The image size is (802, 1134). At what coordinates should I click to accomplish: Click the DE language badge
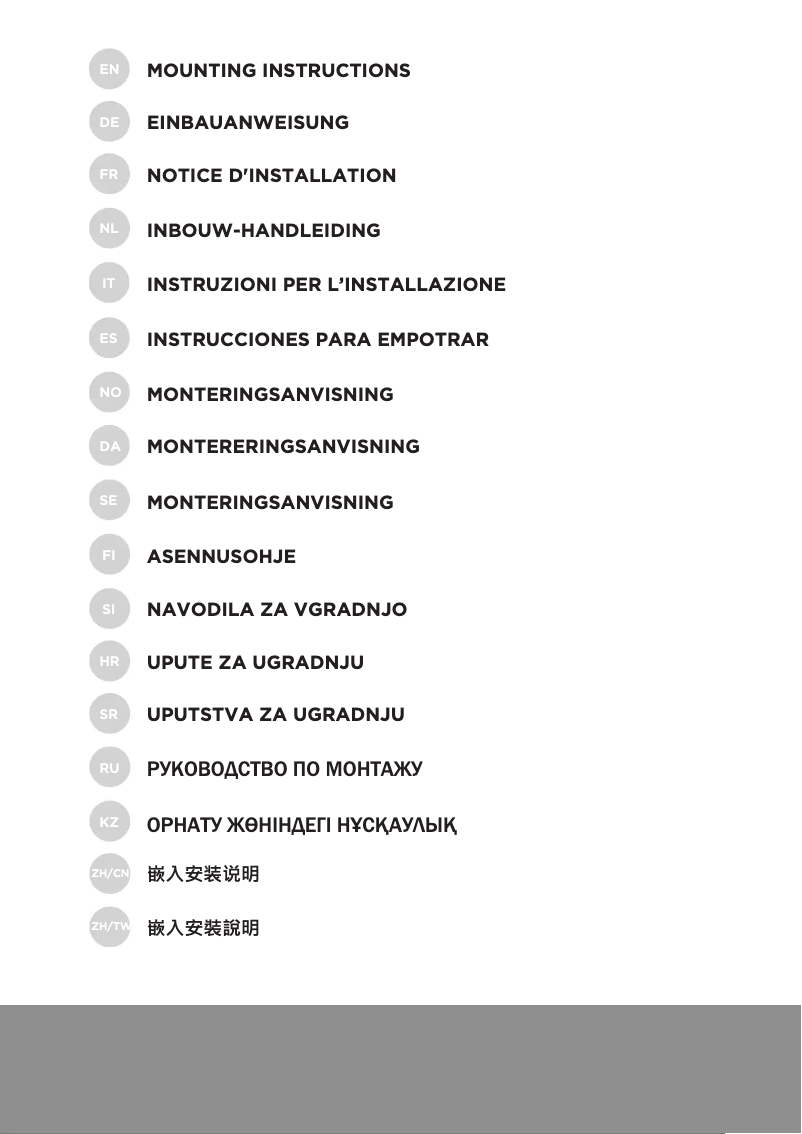[109, 123]
